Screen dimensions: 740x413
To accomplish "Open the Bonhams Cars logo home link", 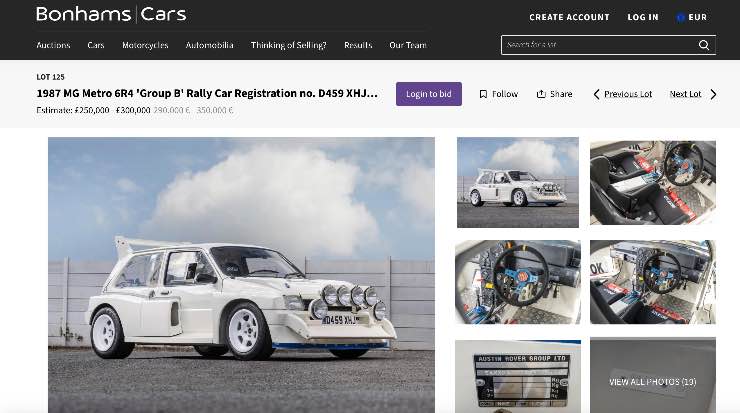I will click(x=111, y=14).
